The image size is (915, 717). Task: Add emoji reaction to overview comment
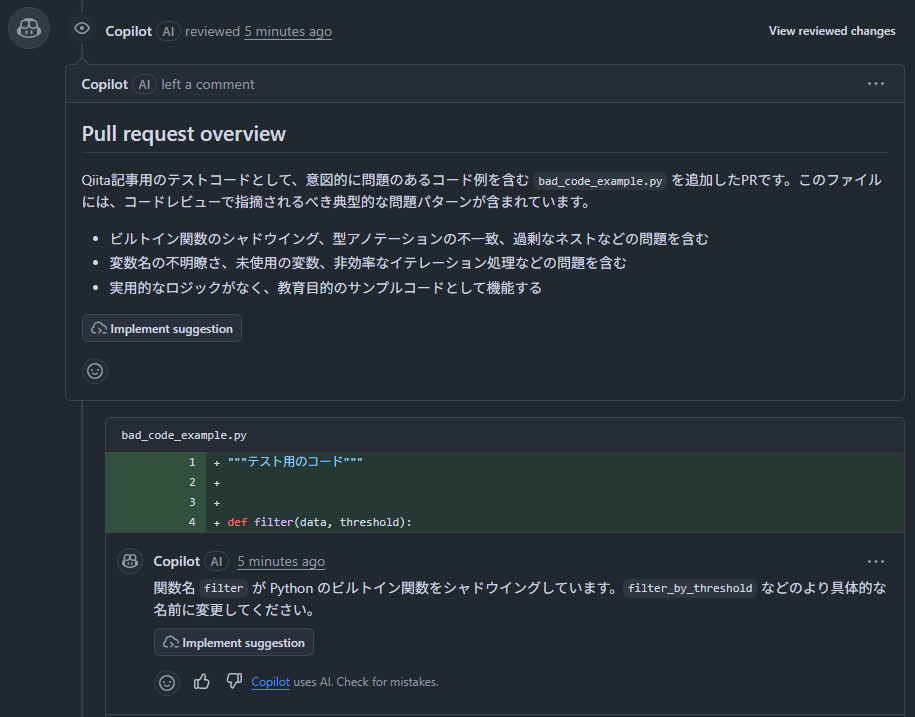95,371
